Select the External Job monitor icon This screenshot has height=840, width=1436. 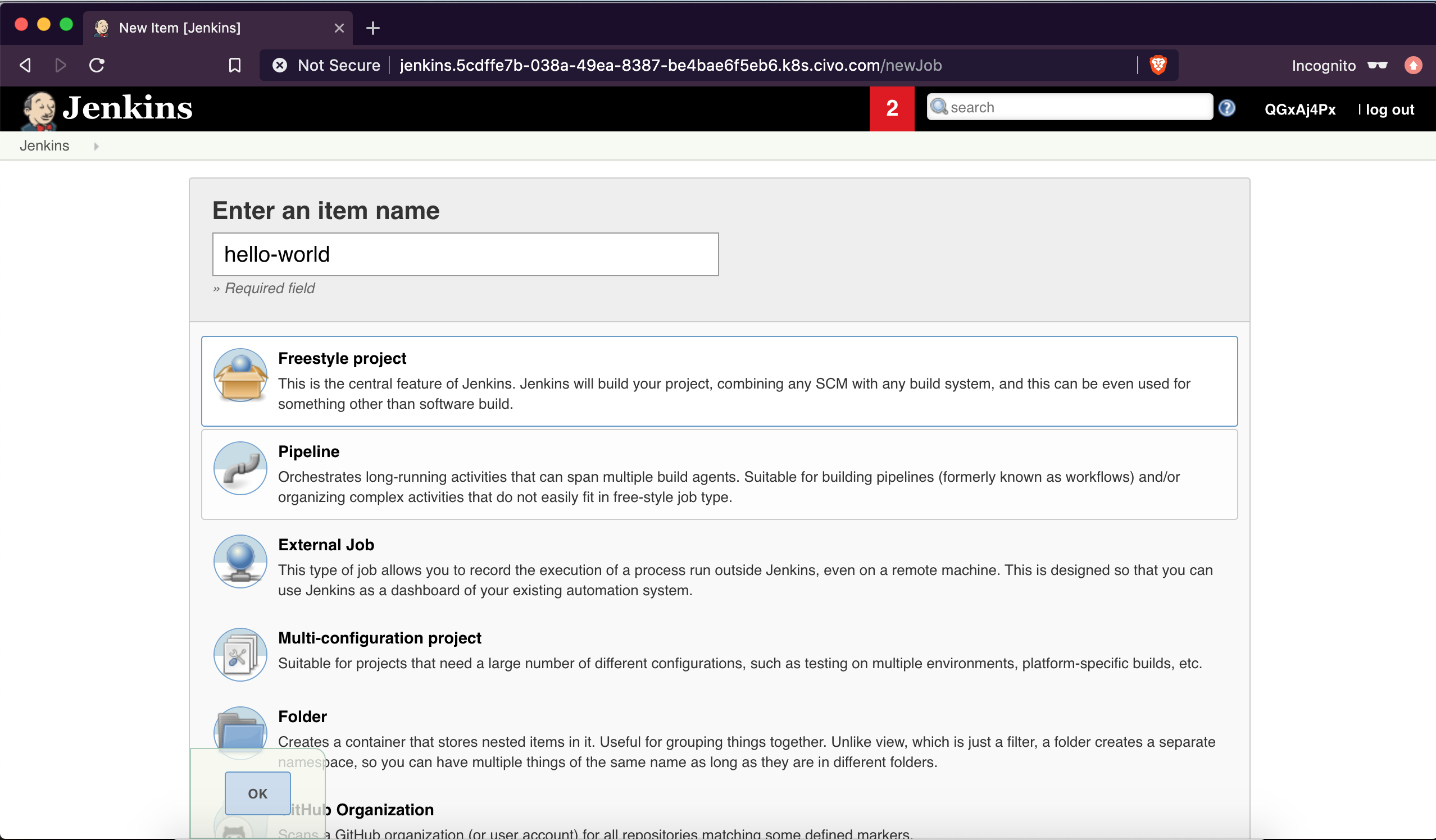tap(240, 561)
